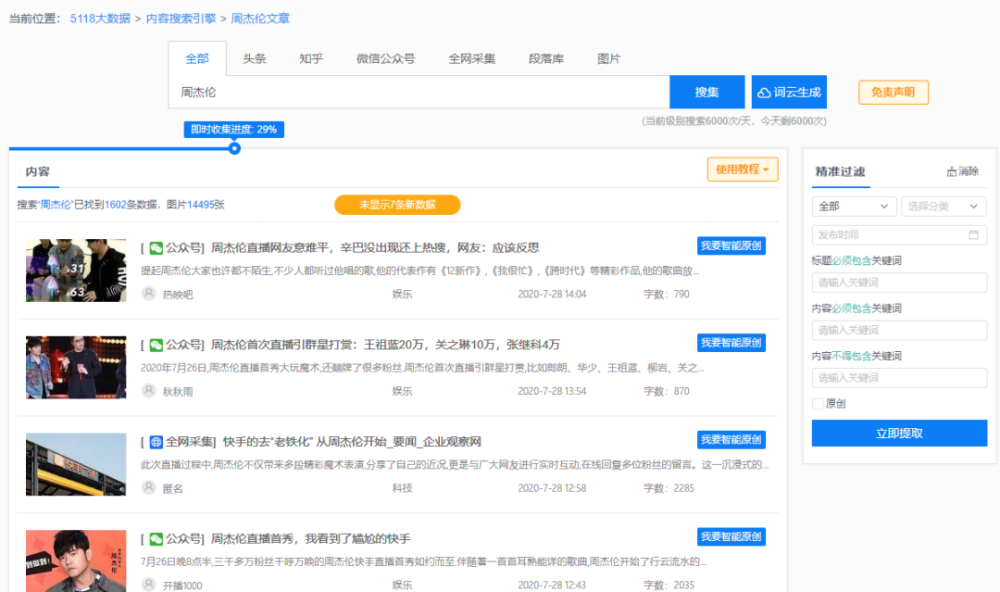
Task: Click 我要智能原创 for 周杰伦直播网友意难平 article
Action: tap(731, 246)
